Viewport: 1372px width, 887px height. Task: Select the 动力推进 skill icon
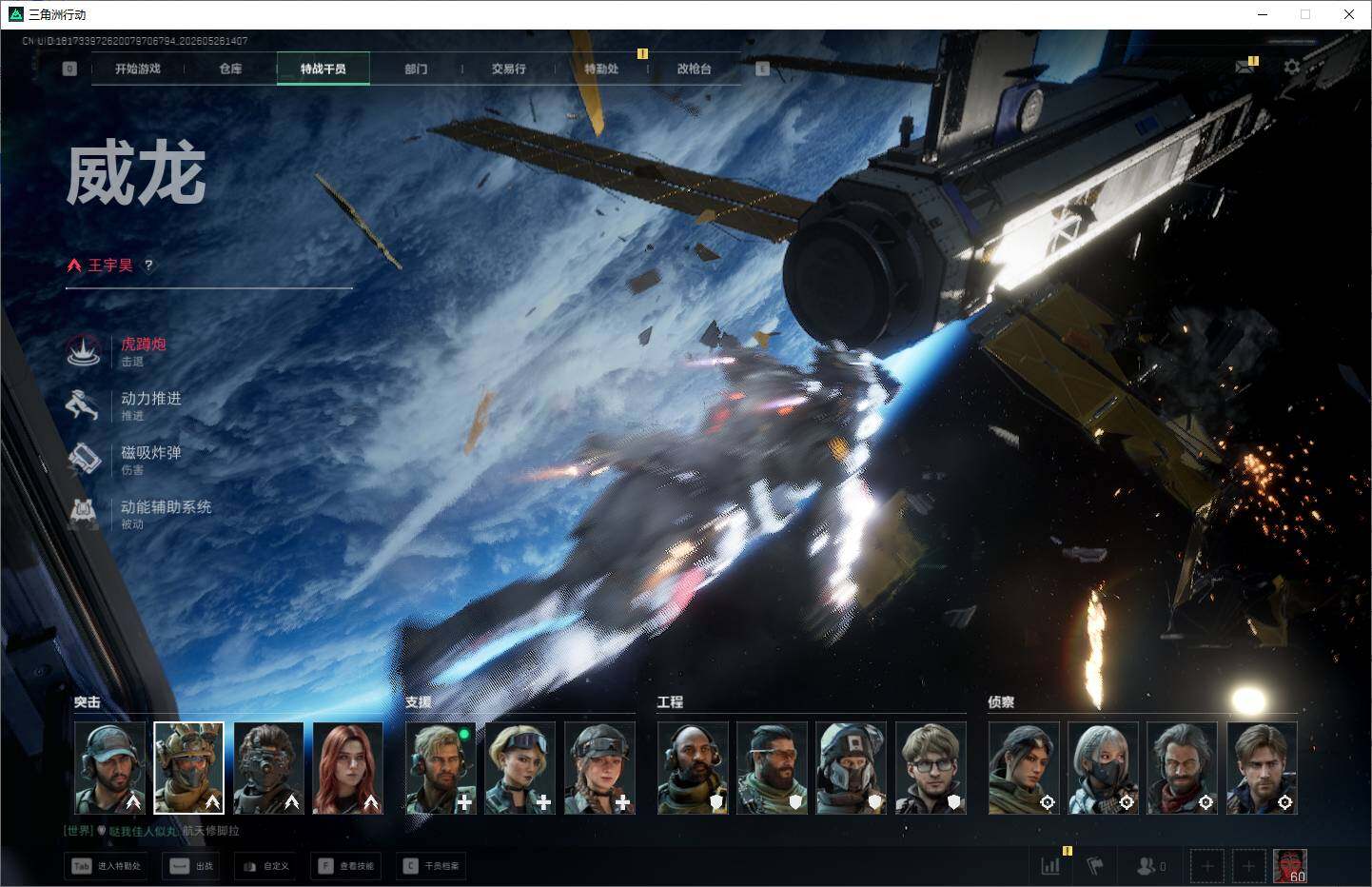pos(84,405)
